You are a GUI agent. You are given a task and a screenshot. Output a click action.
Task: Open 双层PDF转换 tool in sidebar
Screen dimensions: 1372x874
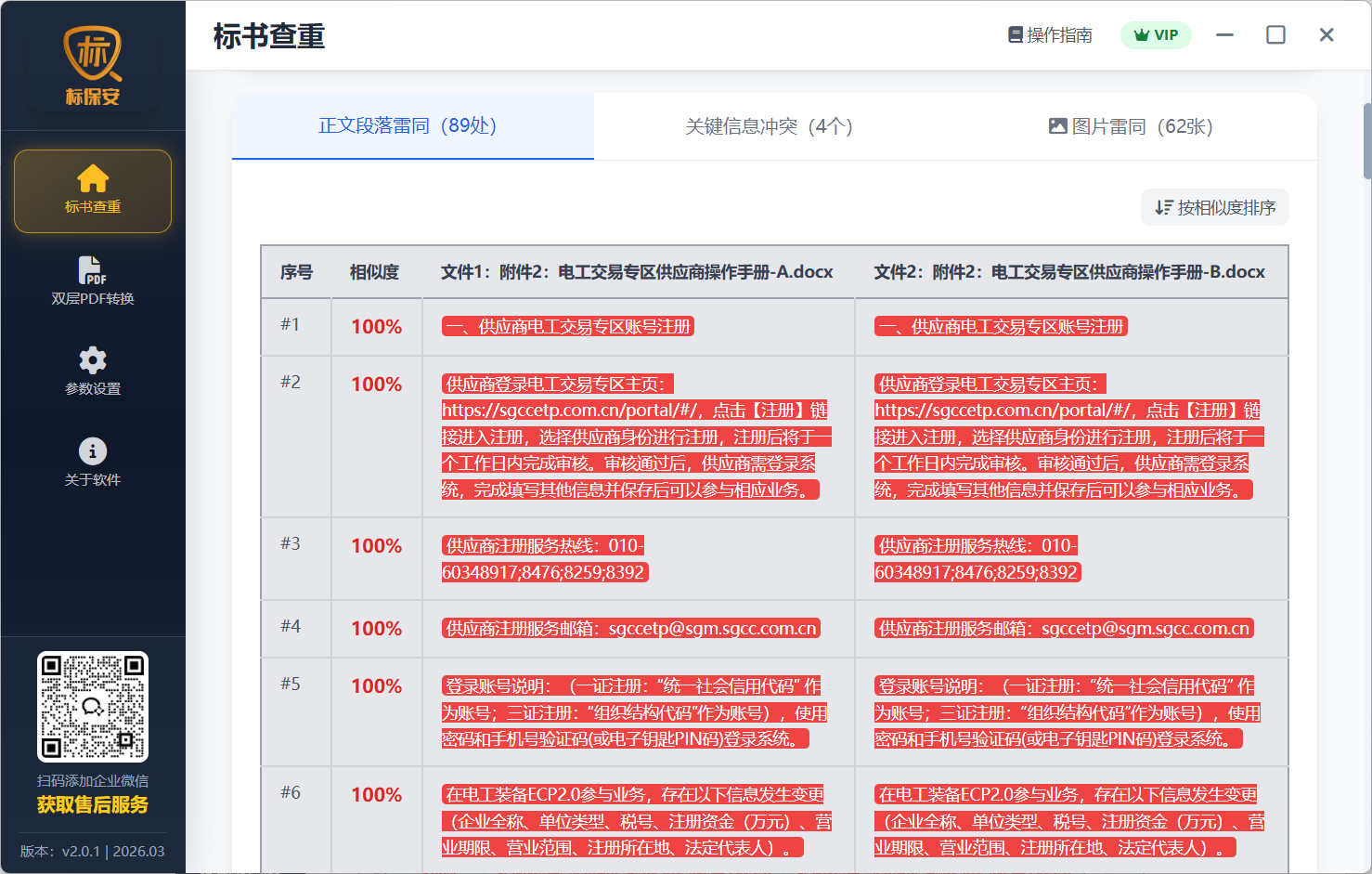click(93, 281)
